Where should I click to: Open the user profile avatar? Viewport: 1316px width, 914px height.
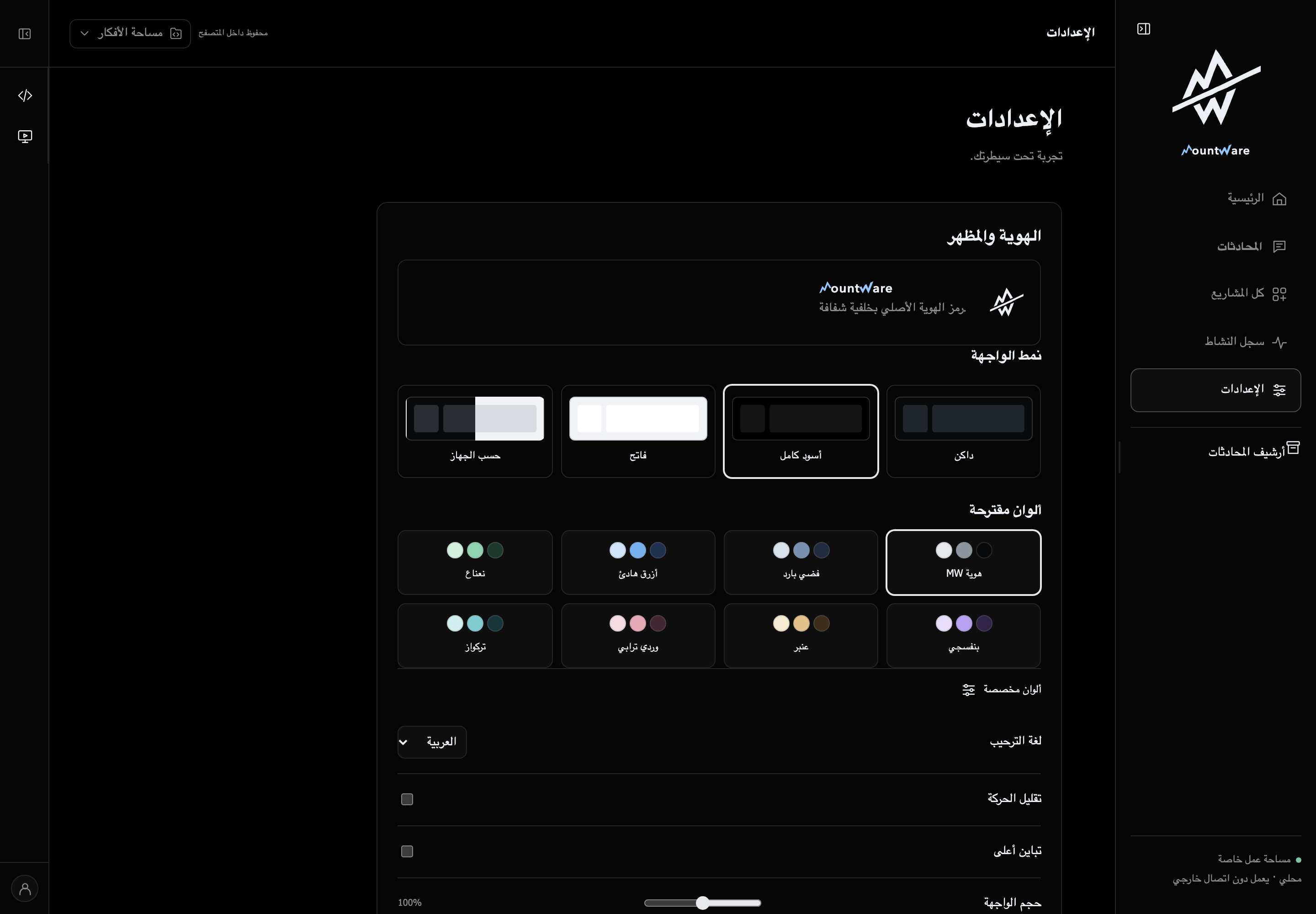click(x=25, y=888)
